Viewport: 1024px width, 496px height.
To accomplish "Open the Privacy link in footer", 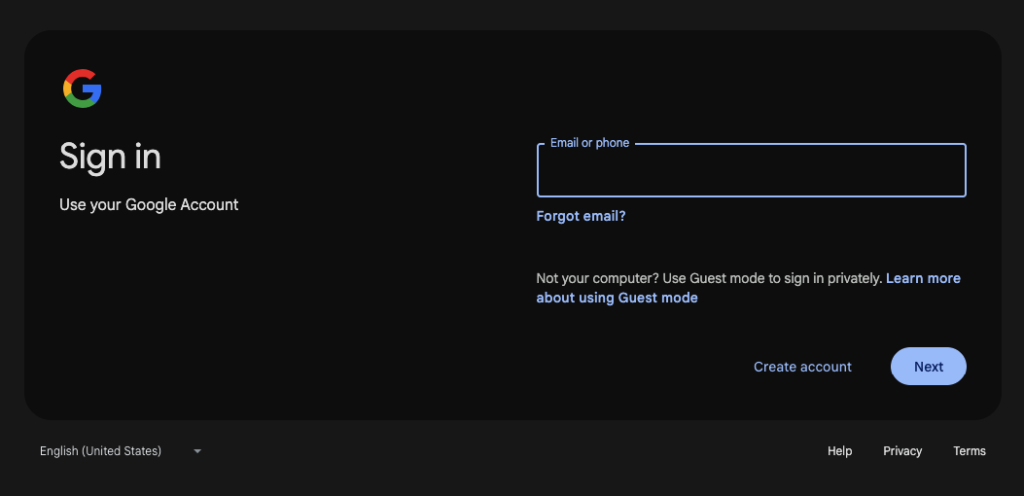I will coord(902,451).
